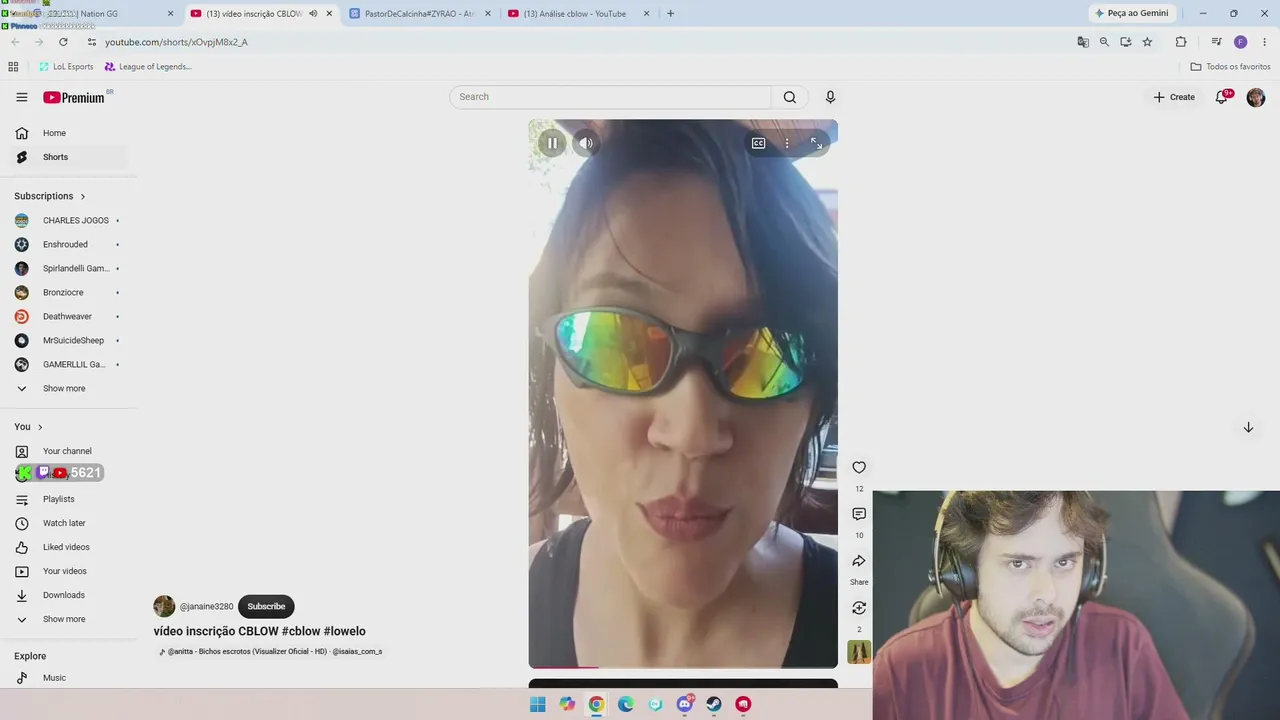The width and height of the screenshot is (1280, 720).
Task: Like the Short with heart icon
Action: pos(859,467)
